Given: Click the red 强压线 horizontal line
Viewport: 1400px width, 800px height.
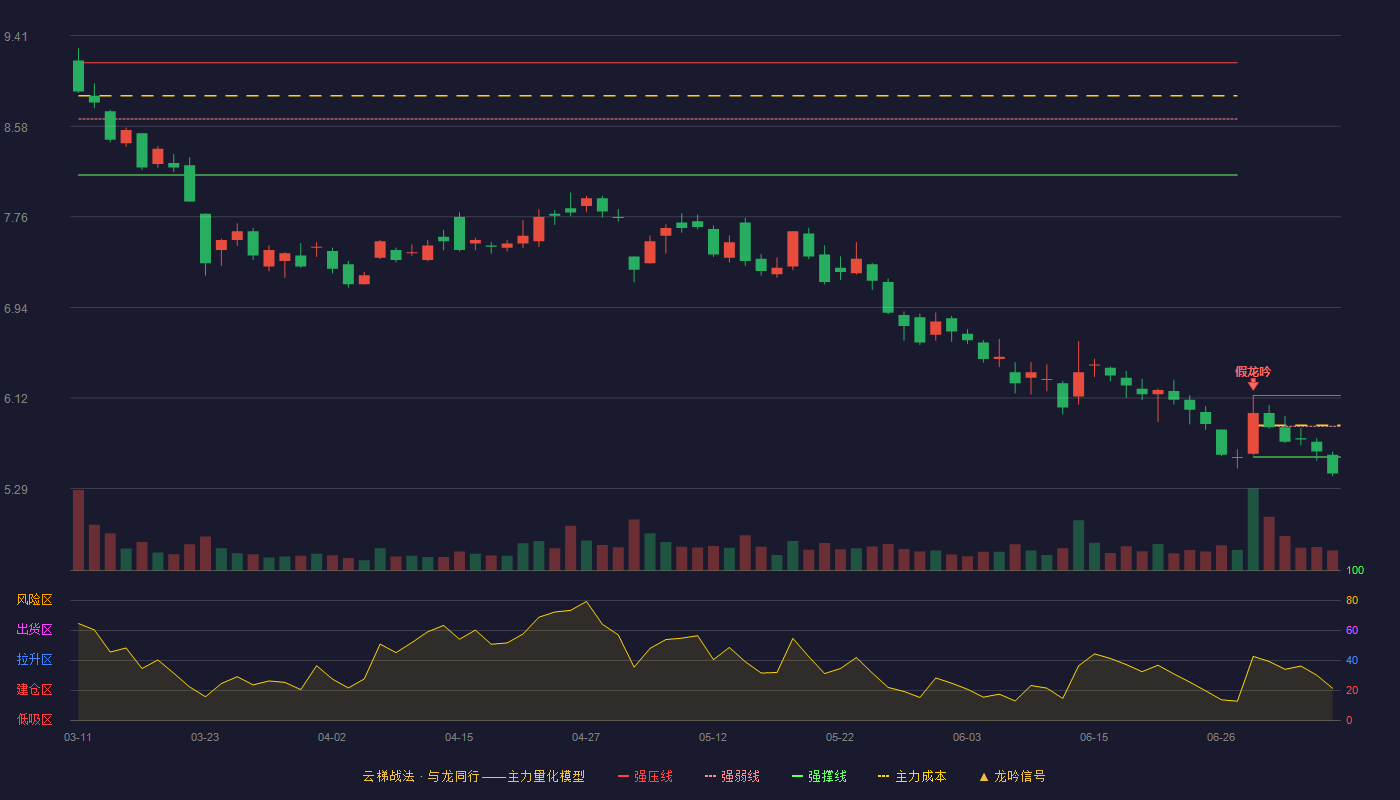Looking at the screenshot, I should (658, 63).
